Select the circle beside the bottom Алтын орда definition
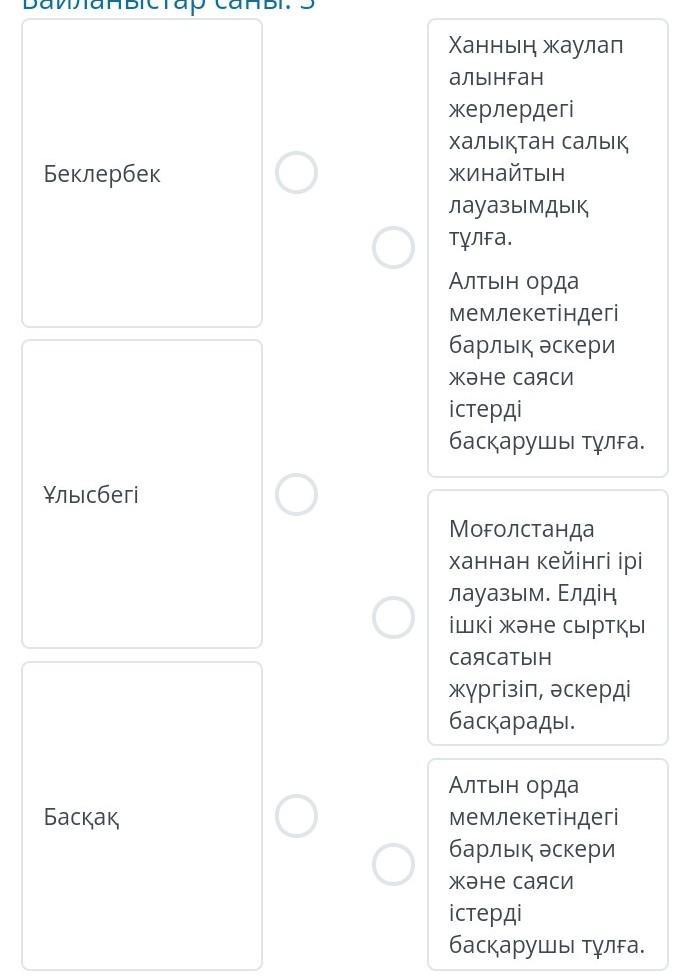The image size is (679, 978). click(x=393, y=865)
